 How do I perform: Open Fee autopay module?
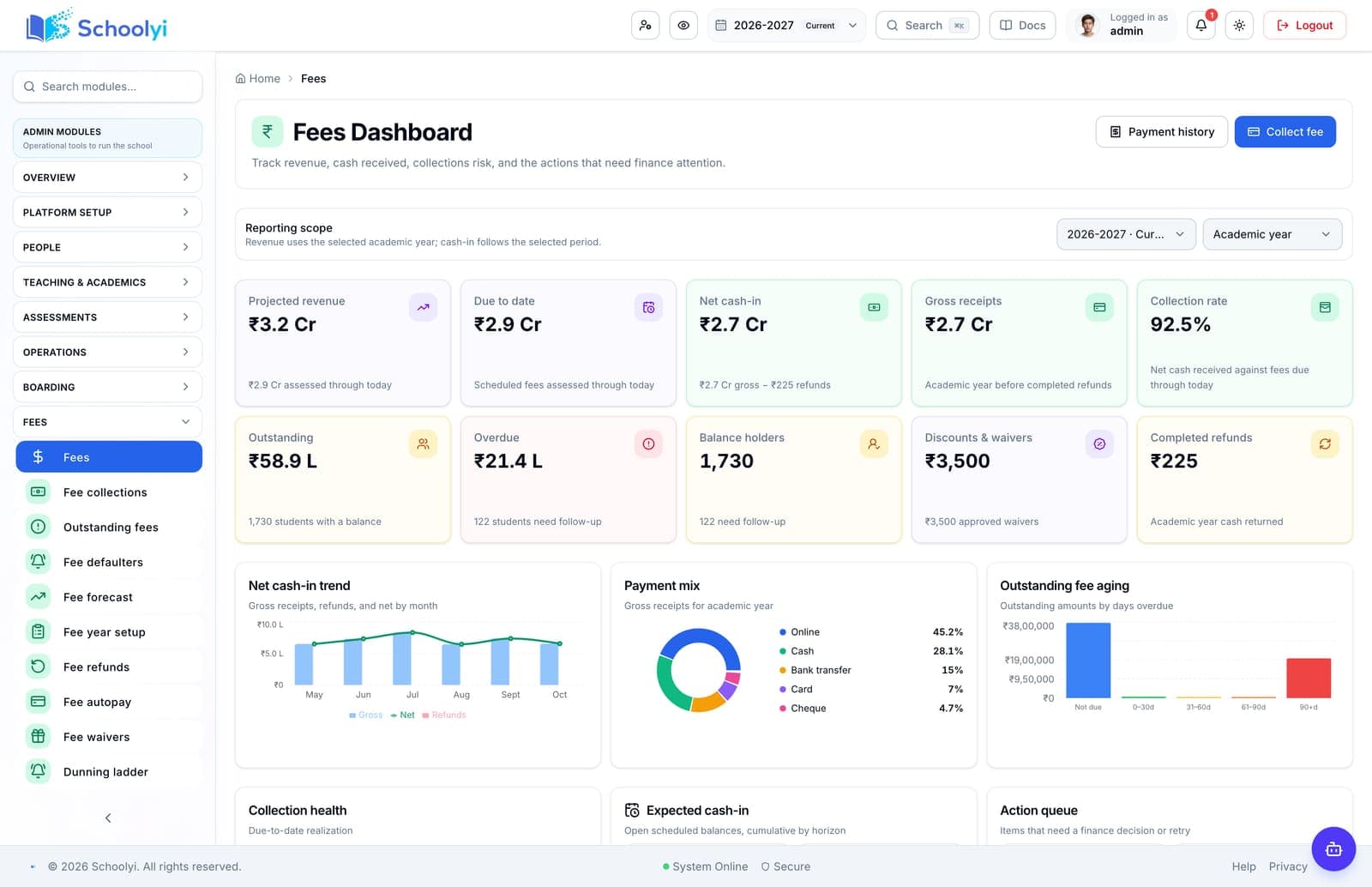click(109, 703)
